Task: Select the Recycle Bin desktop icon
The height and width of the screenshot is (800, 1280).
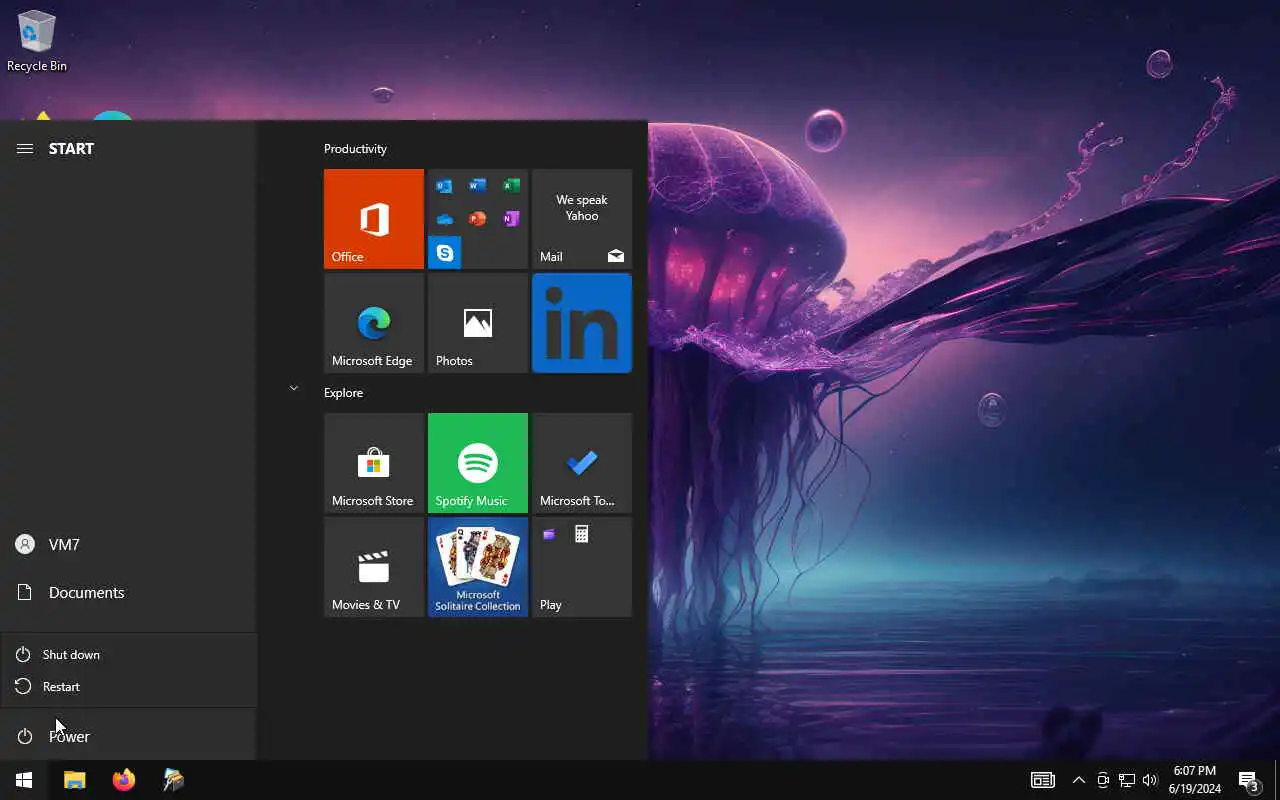Action: coord(37,41)
